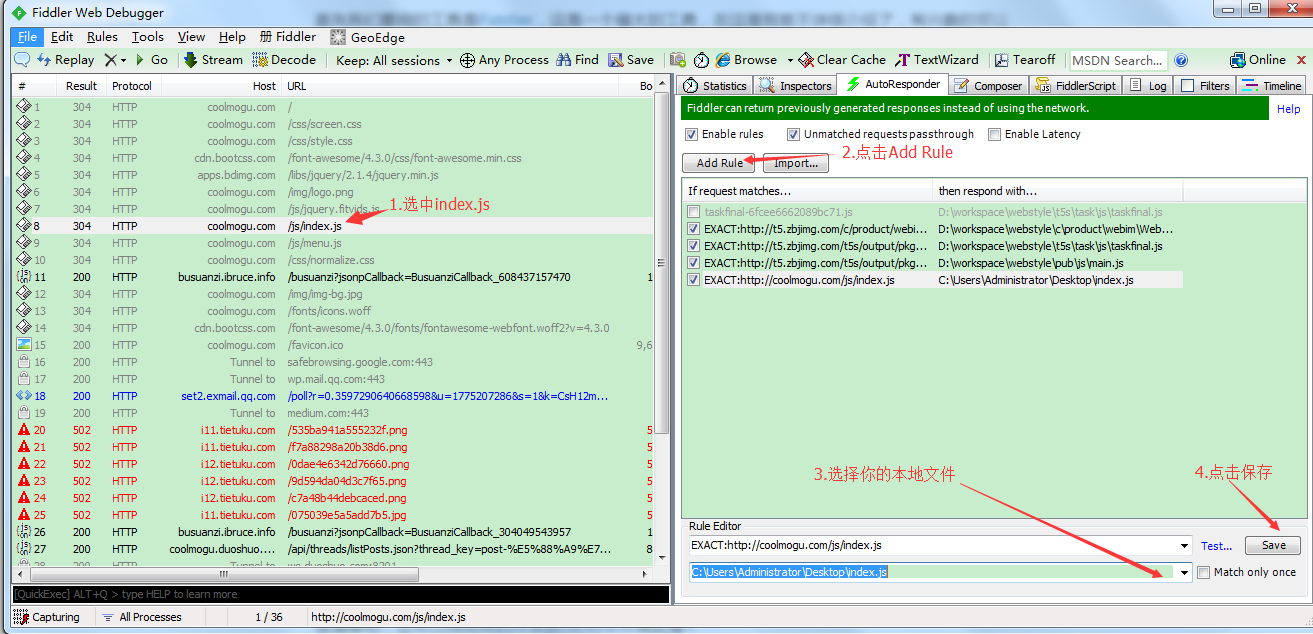This screenshot has height=634, width=1313.
Task: Toggle Stream mode in the toolbar
Action: 213,60
